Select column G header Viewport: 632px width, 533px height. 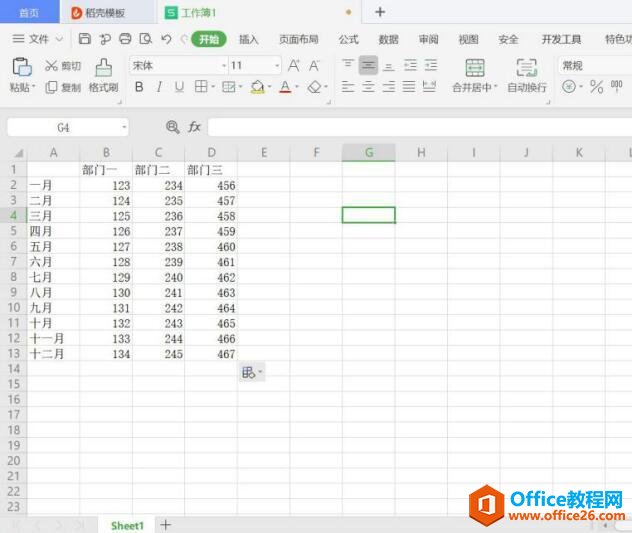[x=368, y=152]
